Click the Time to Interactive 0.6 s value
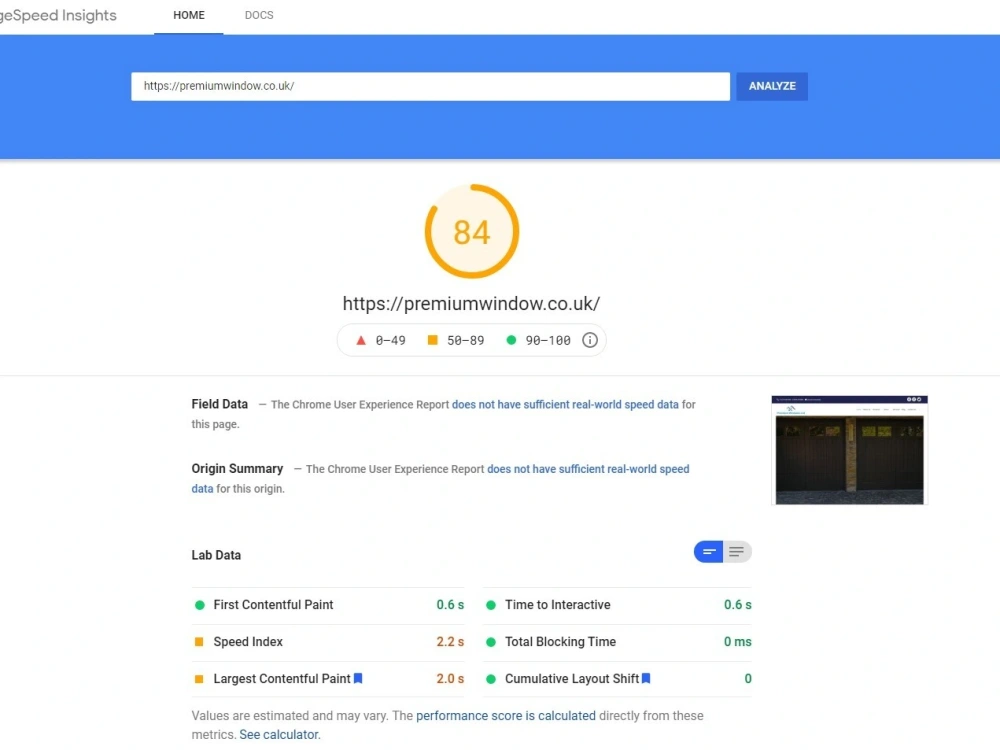This screenshot has width=1000, height=750. (x=737, y=605)
